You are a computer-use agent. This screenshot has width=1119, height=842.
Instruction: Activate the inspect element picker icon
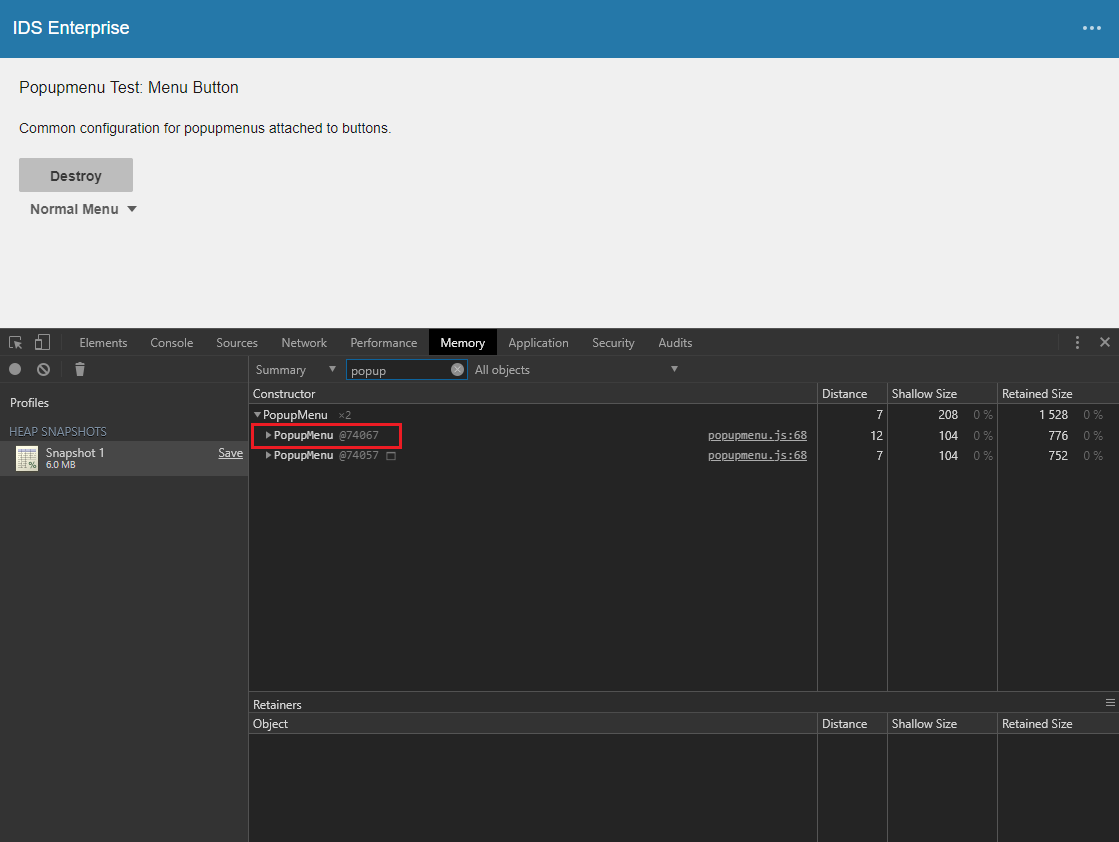15,343
